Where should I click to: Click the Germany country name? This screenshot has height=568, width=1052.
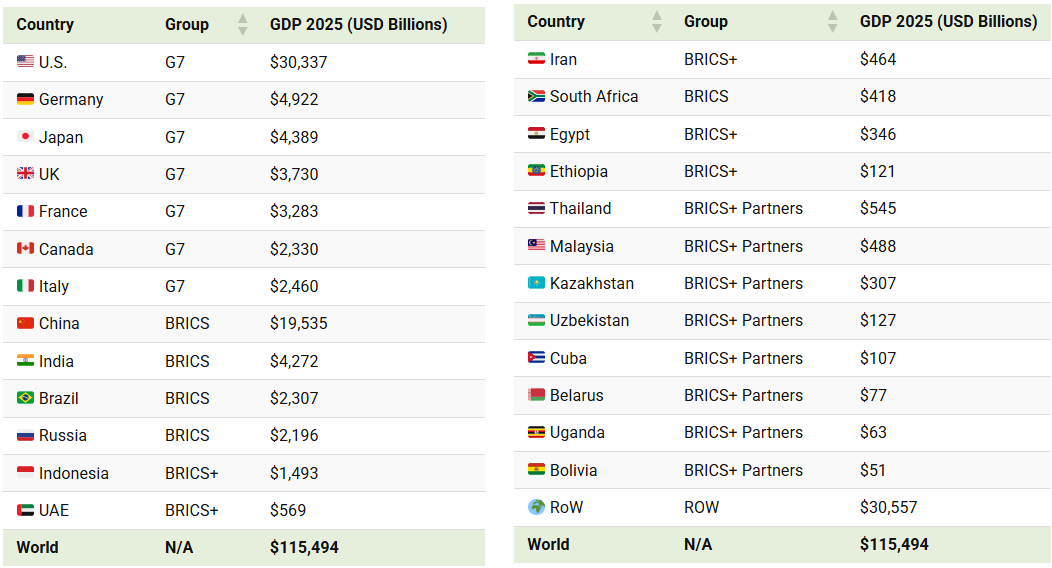[71, 99]
